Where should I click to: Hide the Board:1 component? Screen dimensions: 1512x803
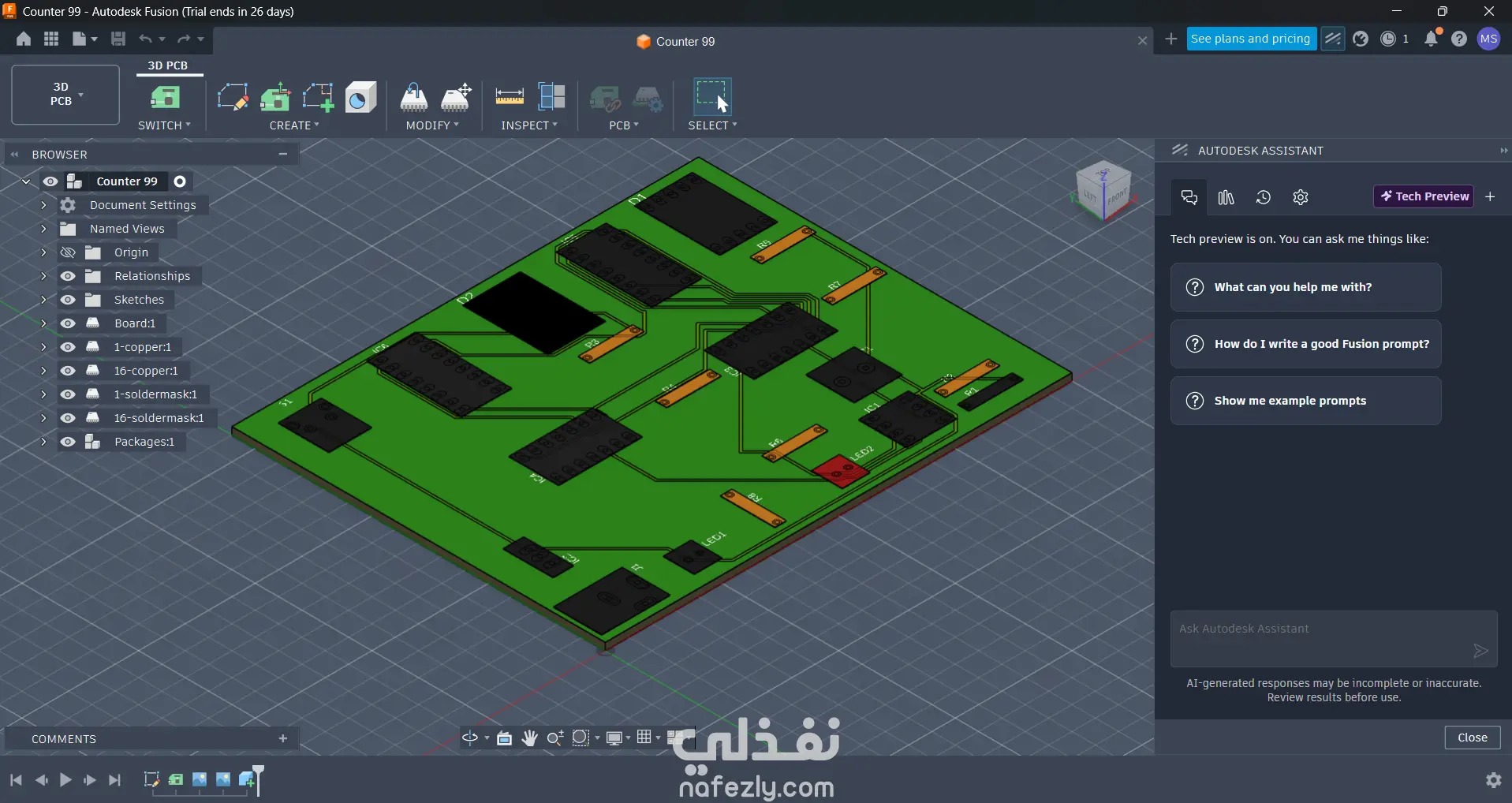68,323
